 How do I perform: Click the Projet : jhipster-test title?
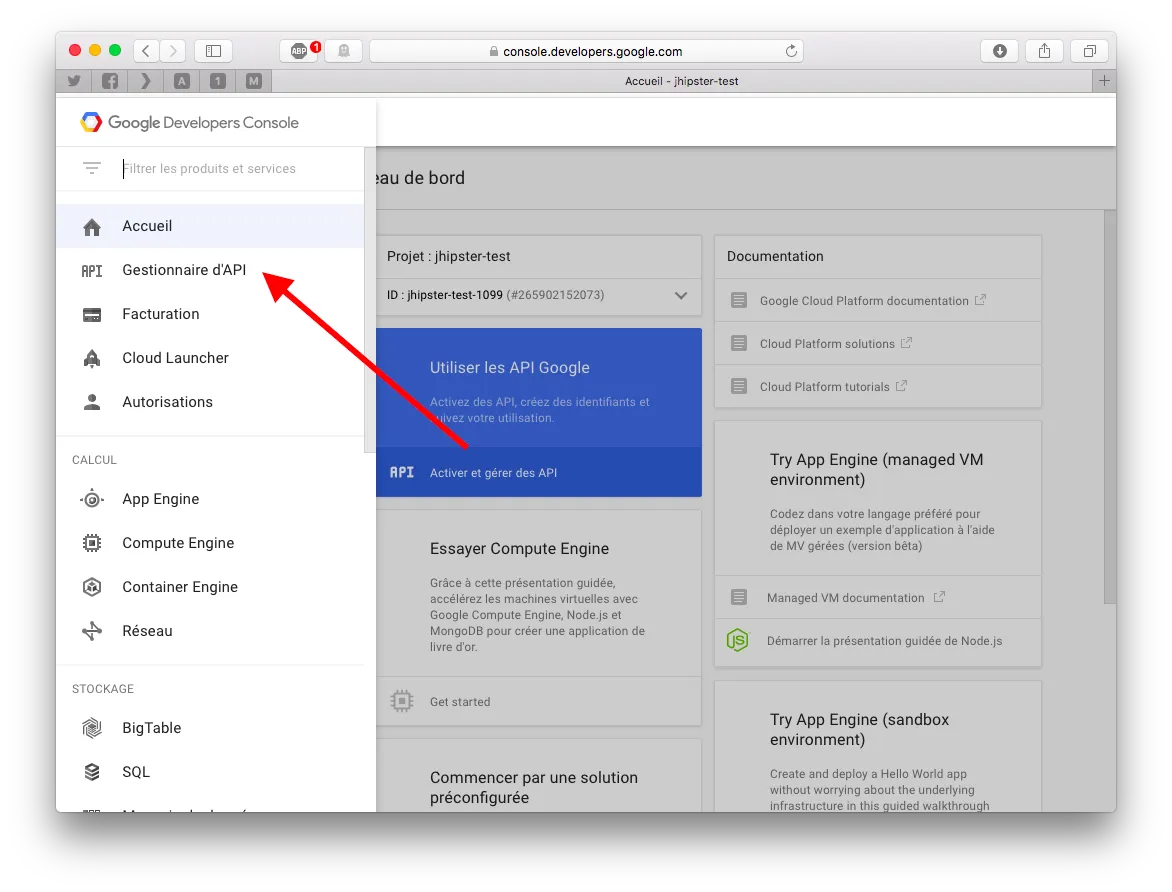point(448,256)
